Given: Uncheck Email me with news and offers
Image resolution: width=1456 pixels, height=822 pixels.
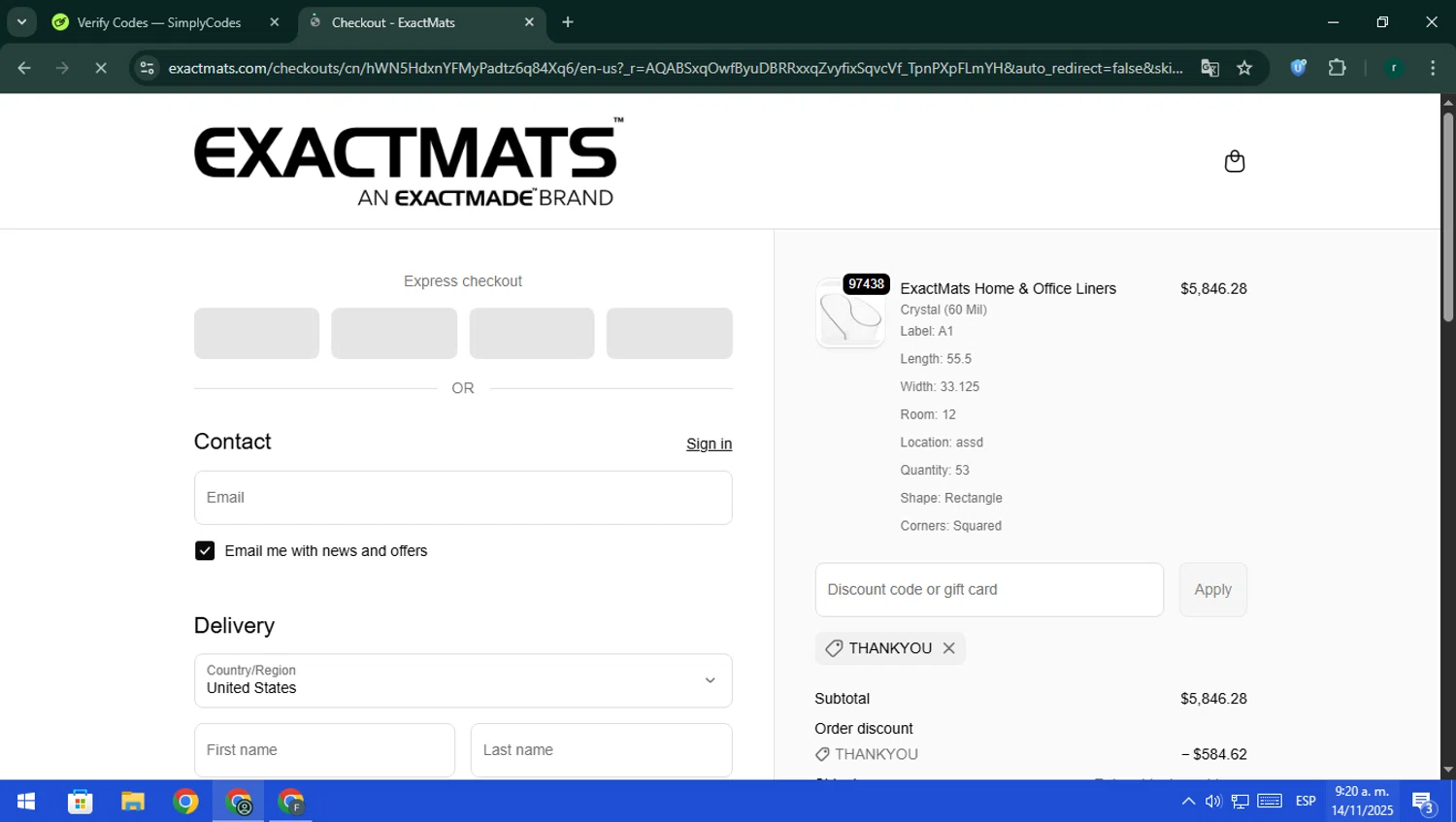Looking at the screenshot, I should [205, 551].
